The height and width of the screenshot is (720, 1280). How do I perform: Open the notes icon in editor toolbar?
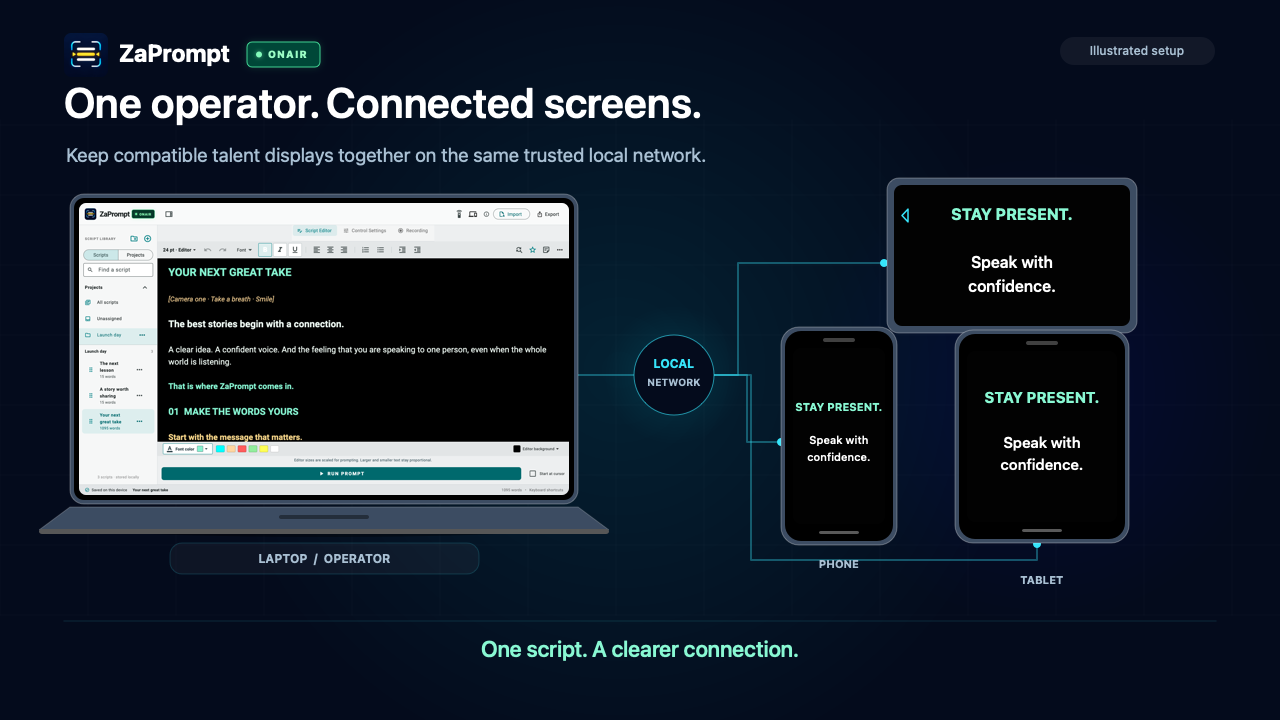546,250
